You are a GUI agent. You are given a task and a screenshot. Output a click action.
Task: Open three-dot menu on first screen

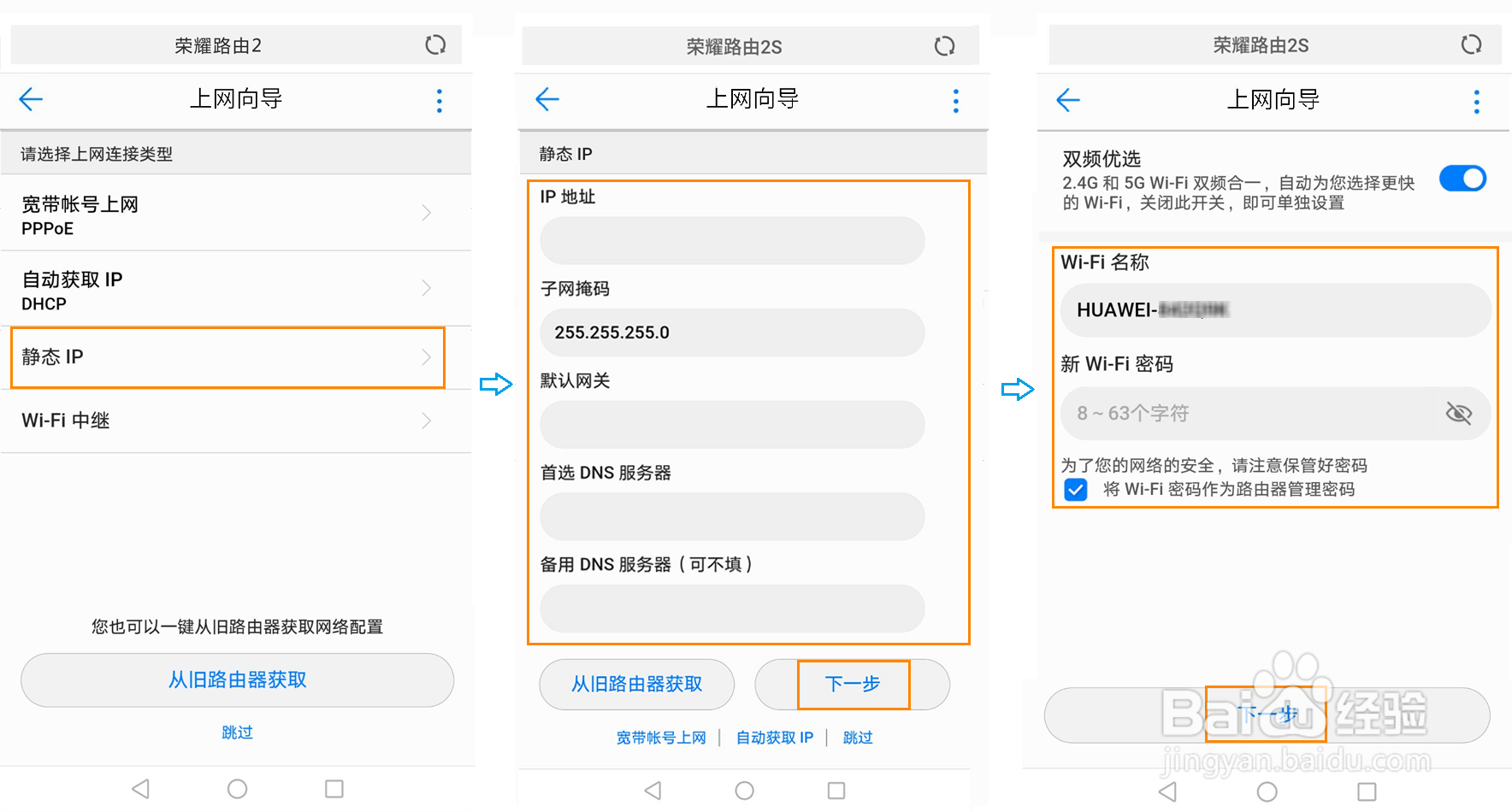[440, 101]
